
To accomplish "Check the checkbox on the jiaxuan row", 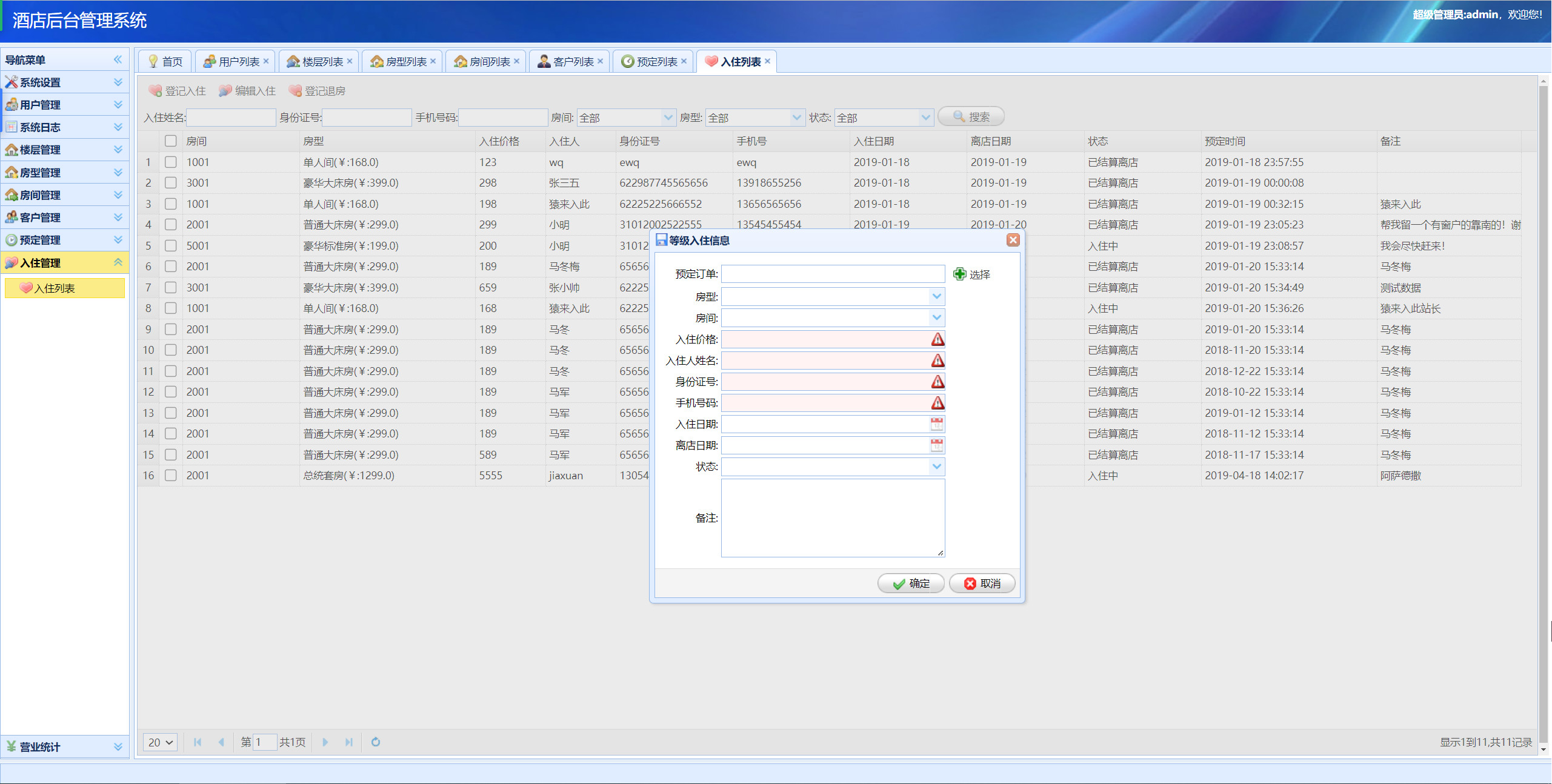I will click(x=170, y=476).
